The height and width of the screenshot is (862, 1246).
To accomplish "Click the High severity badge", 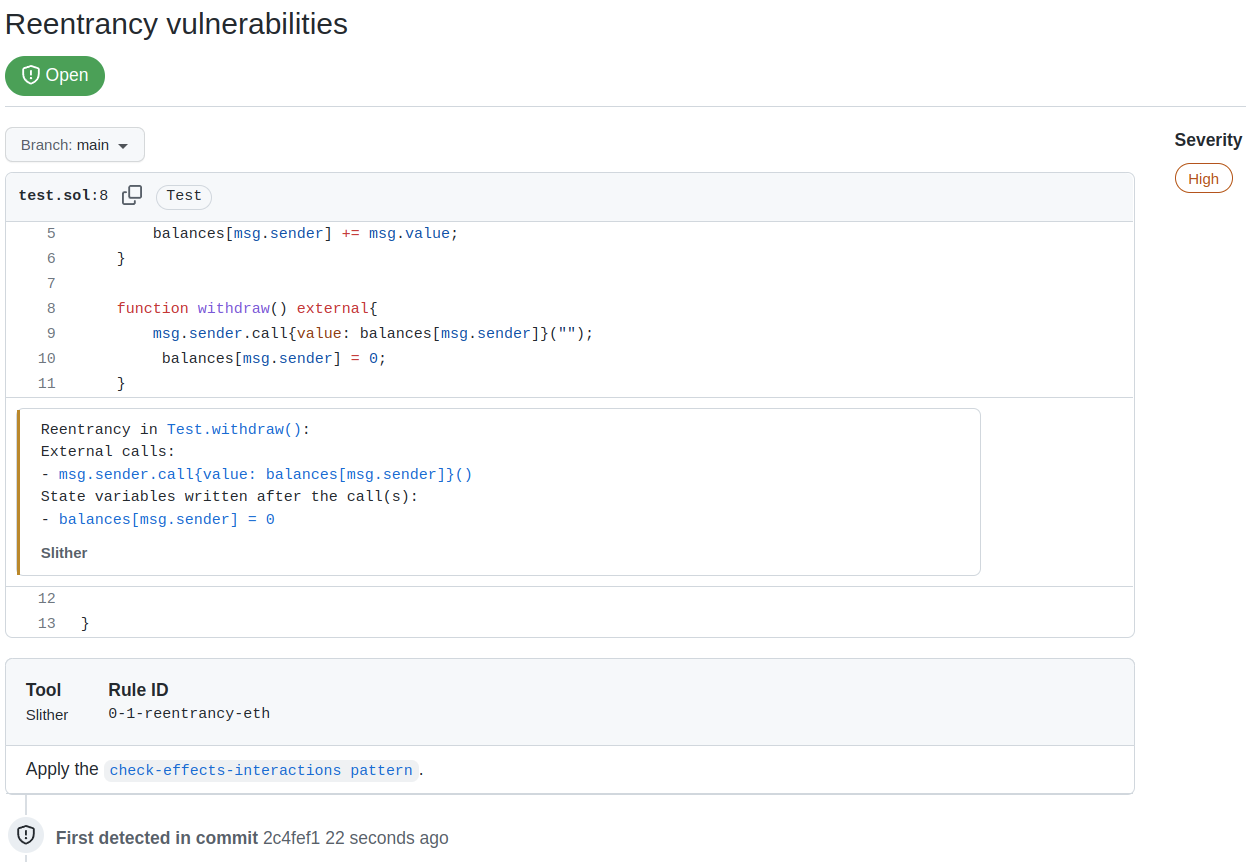I will pyautogui.click(x=1203, y=179).
